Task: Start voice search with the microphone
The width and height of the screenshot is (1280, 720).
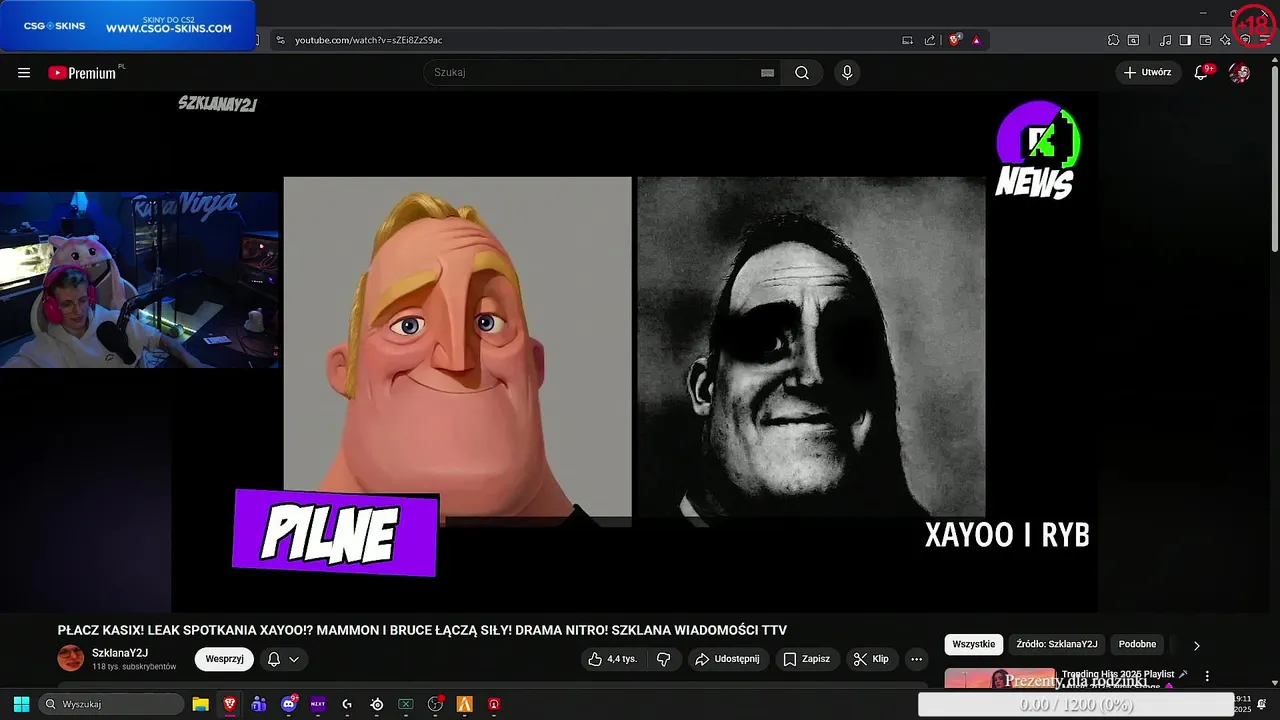Action: (x=847, y=73)
